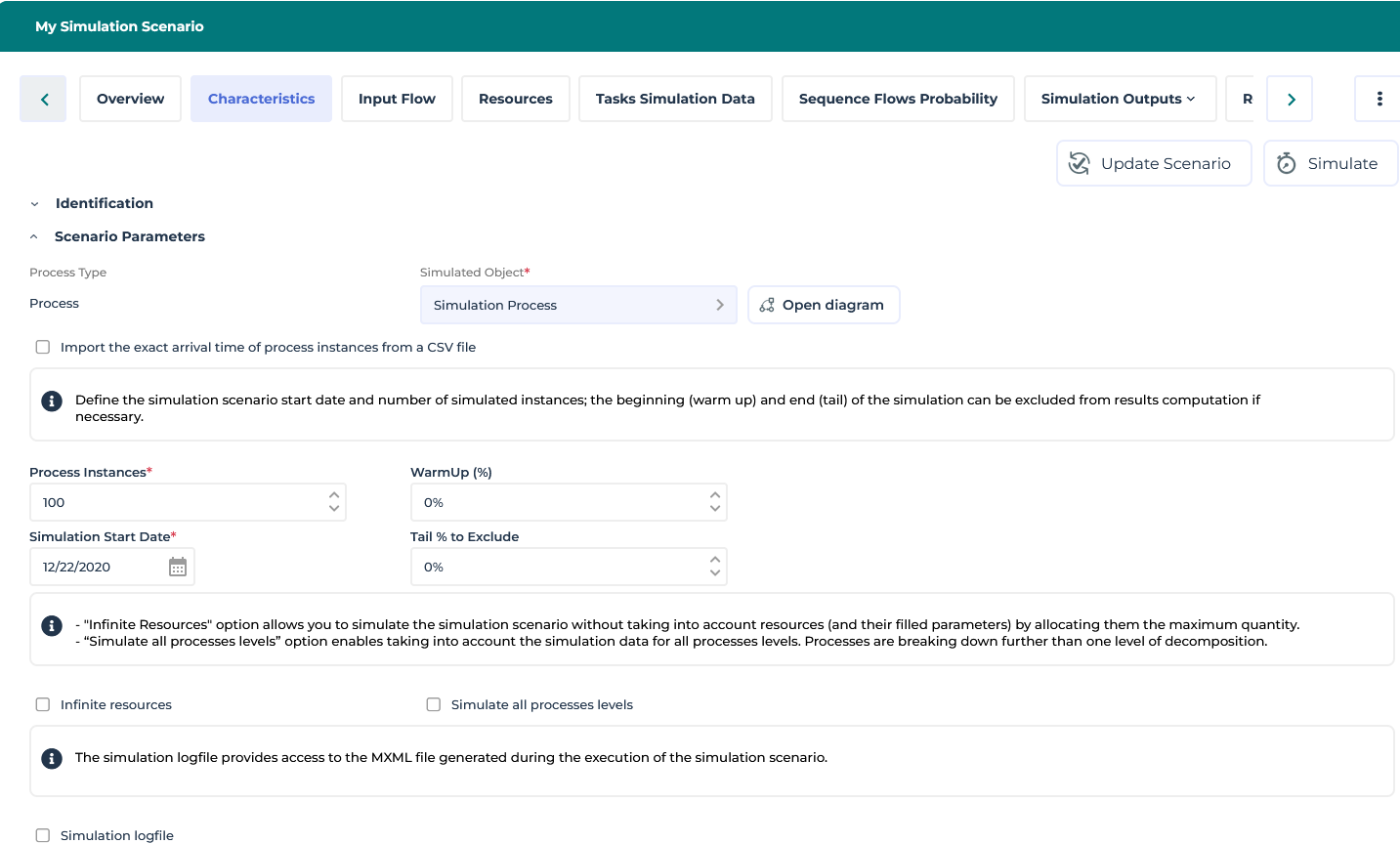Viewport: 1400px width, 844px height.
Task: Click the Update Scenario button
Action: [x=1153, y=163]
